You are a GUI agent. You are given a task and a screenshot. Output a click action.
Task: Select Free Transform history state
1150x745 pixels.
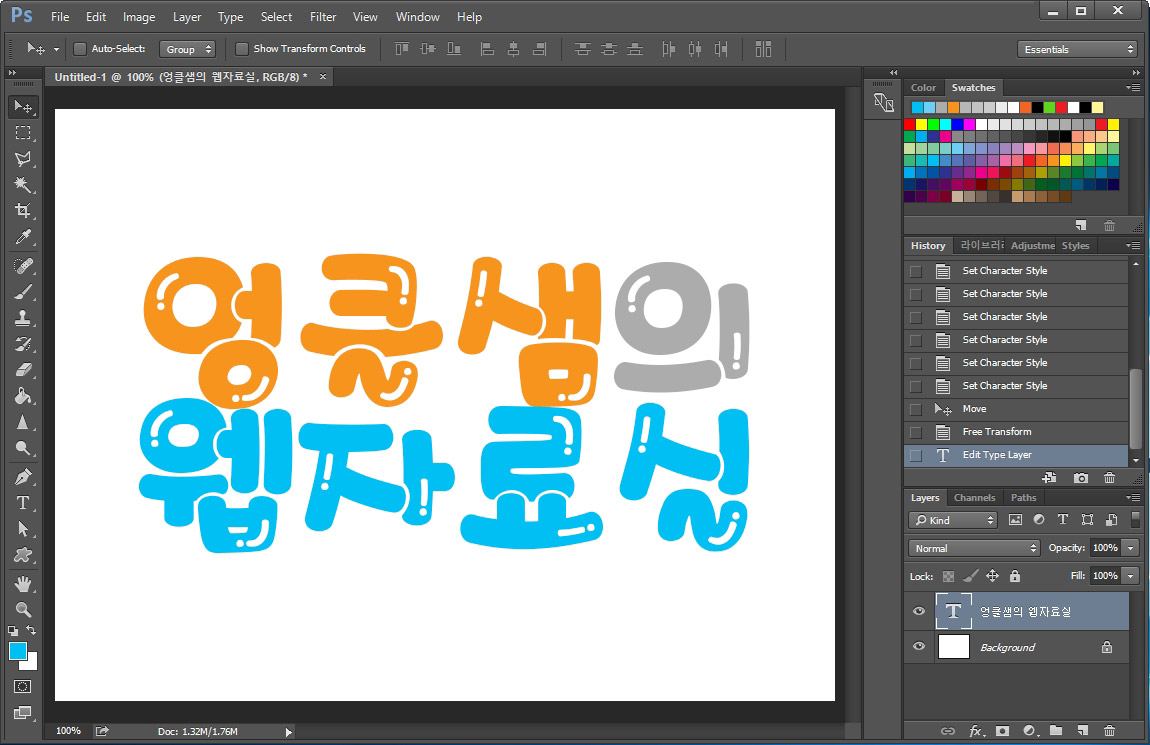click(x=1016, y=433)
